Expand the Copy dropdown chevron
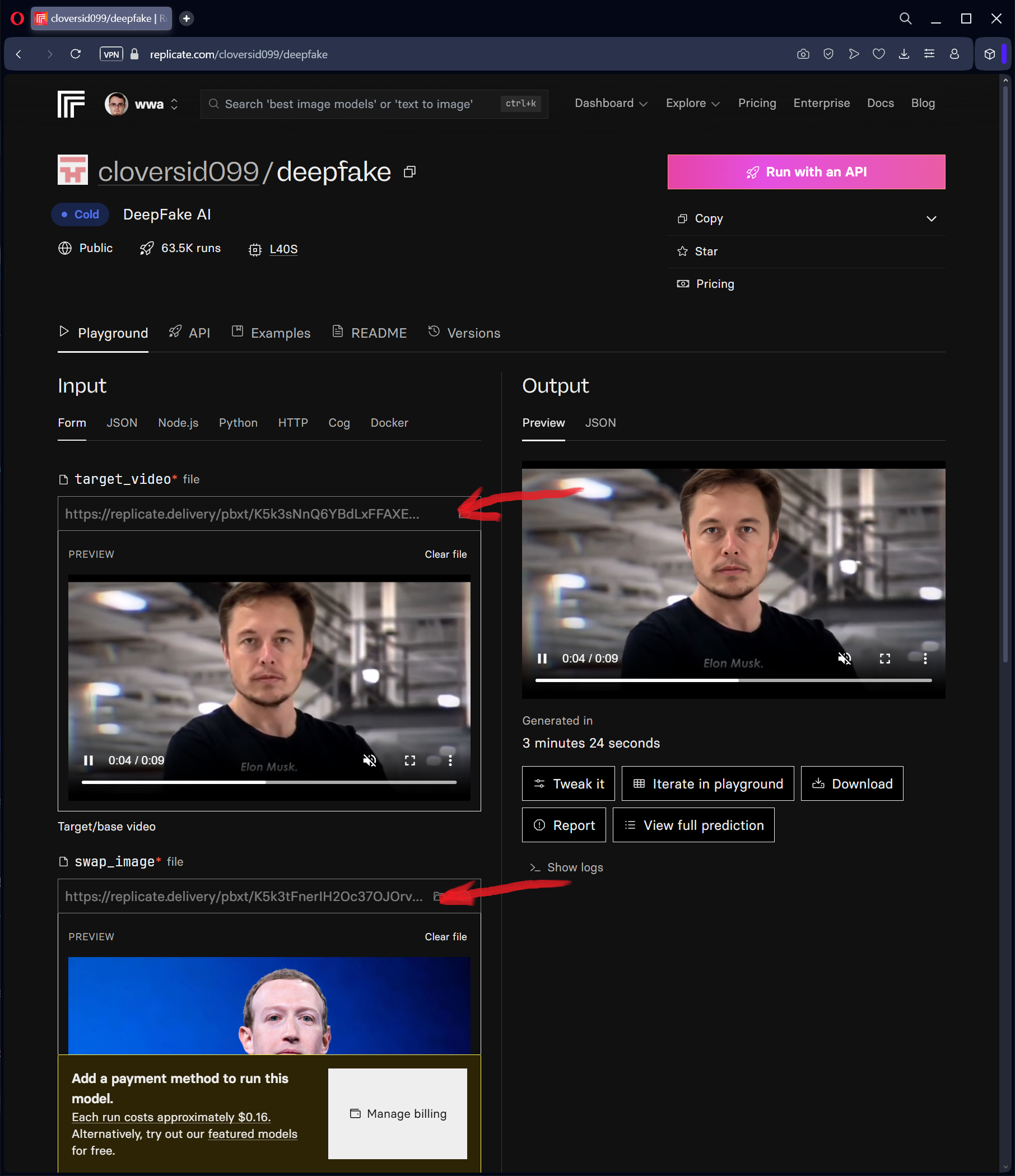 tap(931, 218)
